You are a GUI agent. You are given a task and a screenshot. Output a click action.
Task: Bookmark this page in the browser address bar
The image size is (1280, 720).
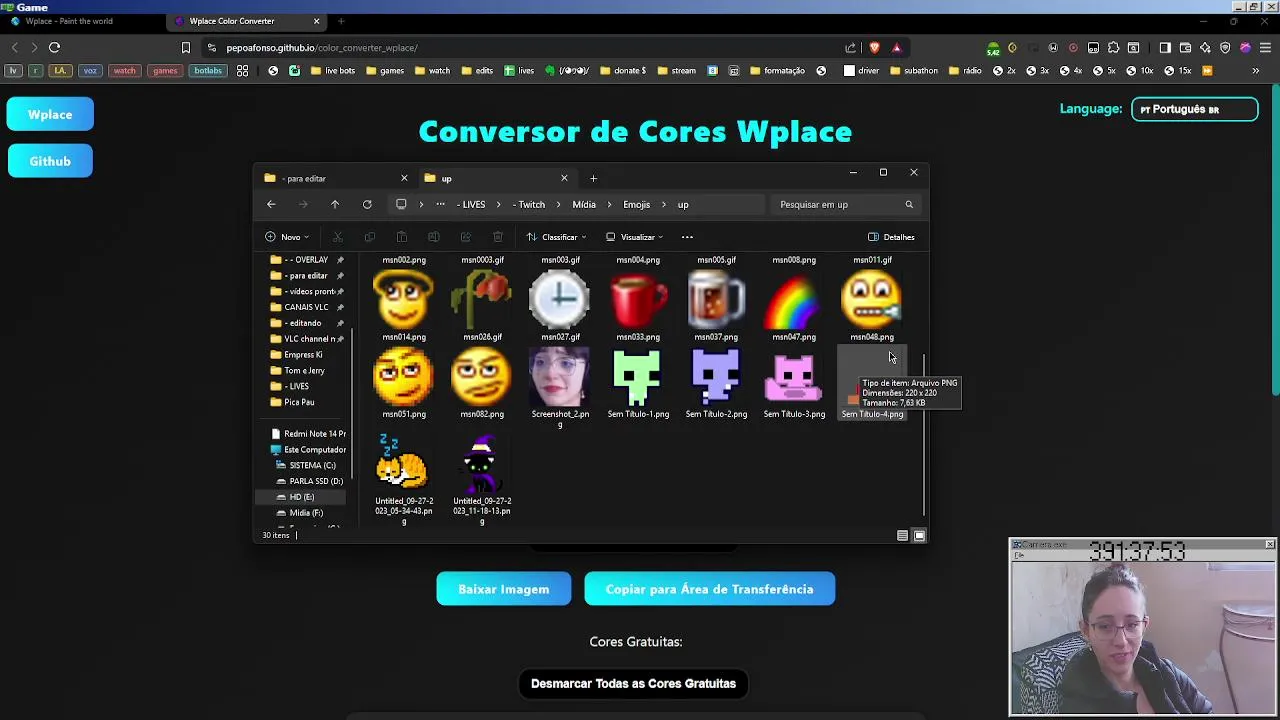(186, 47)
